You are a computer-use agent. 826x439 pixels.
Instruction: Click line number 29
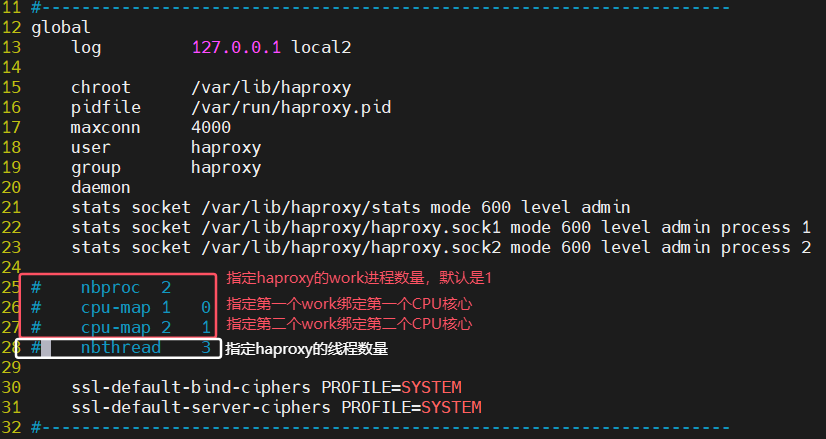[x=11, y=368]
